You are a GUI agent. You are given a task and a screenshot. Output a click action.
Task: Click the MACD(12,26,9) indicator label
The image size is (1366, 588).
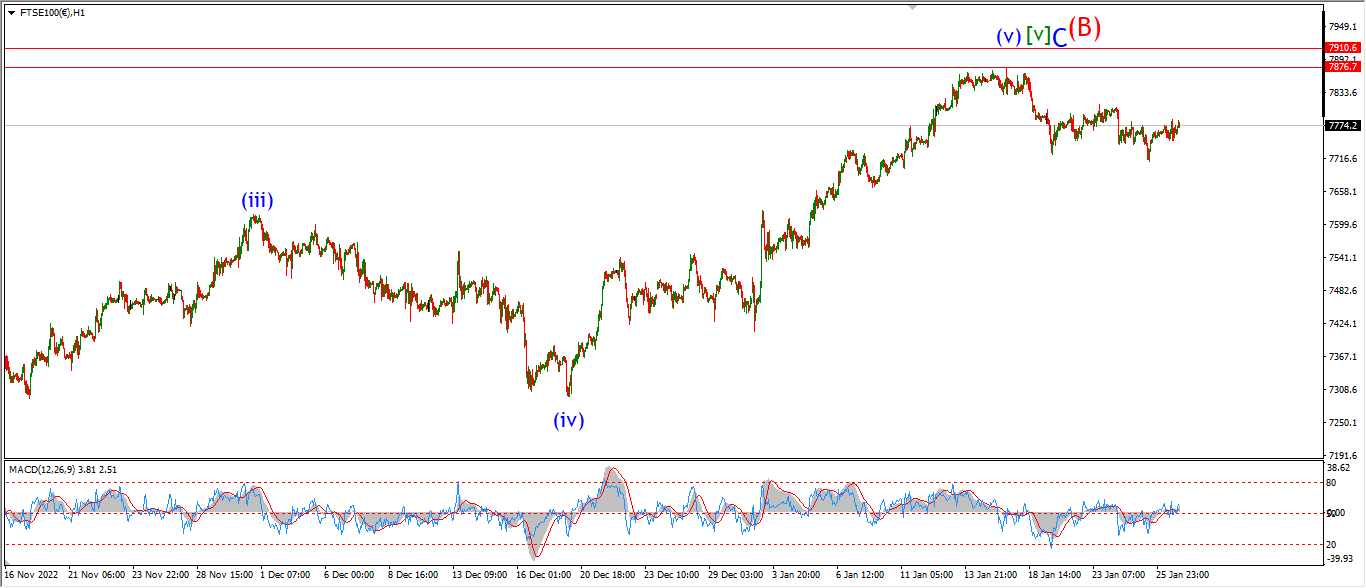(63, 469)
